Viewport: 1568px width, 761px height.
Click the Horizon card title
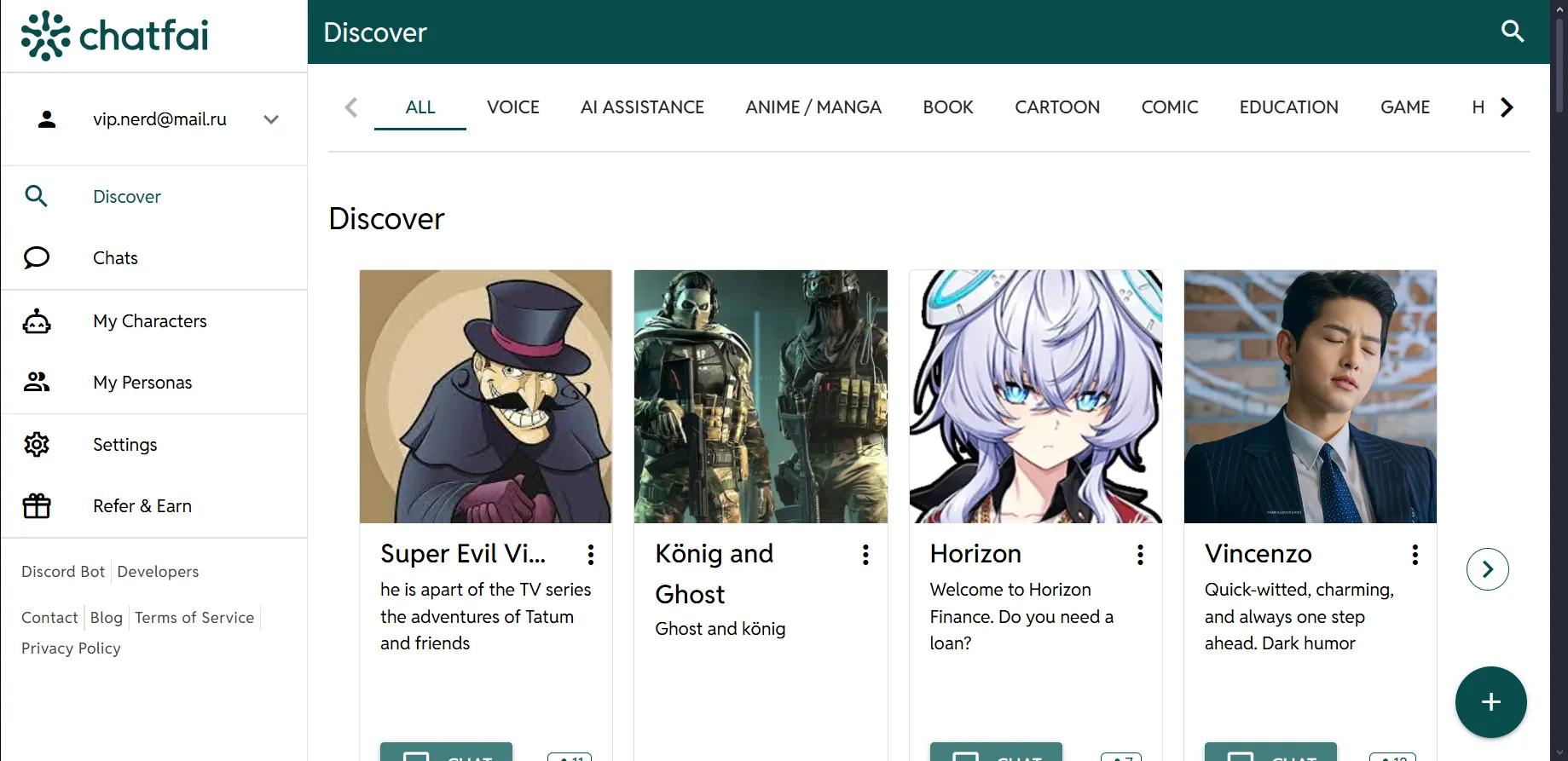tap(975, 554)
